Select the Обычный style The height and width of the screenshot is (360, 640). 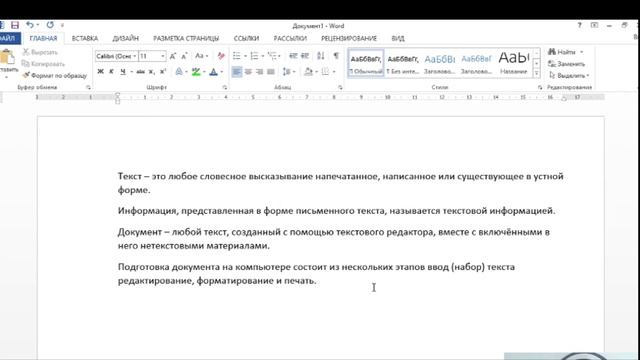click(x=366, y=63)
